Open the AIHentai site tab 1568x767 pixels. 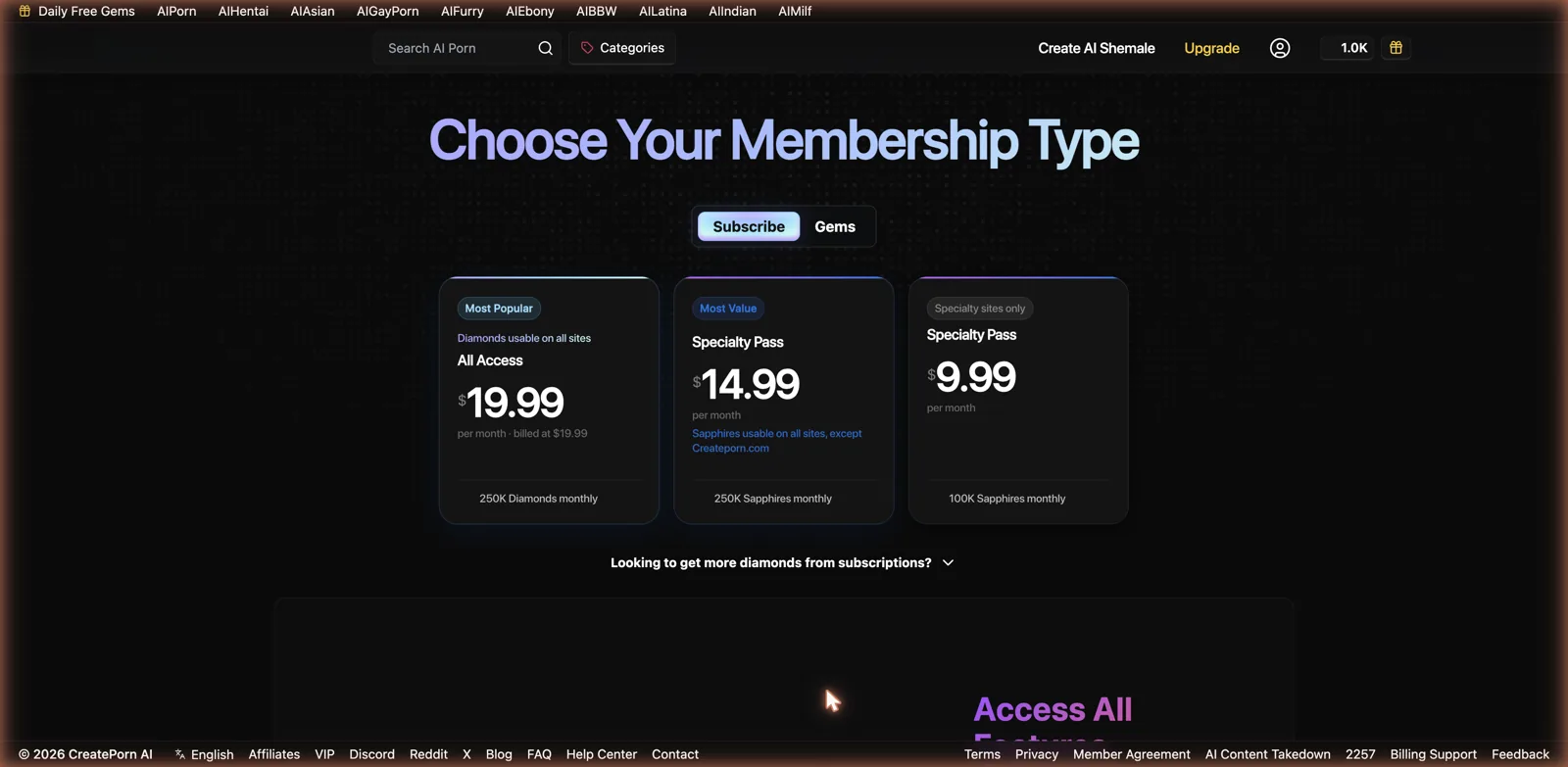tap(243, 11)
